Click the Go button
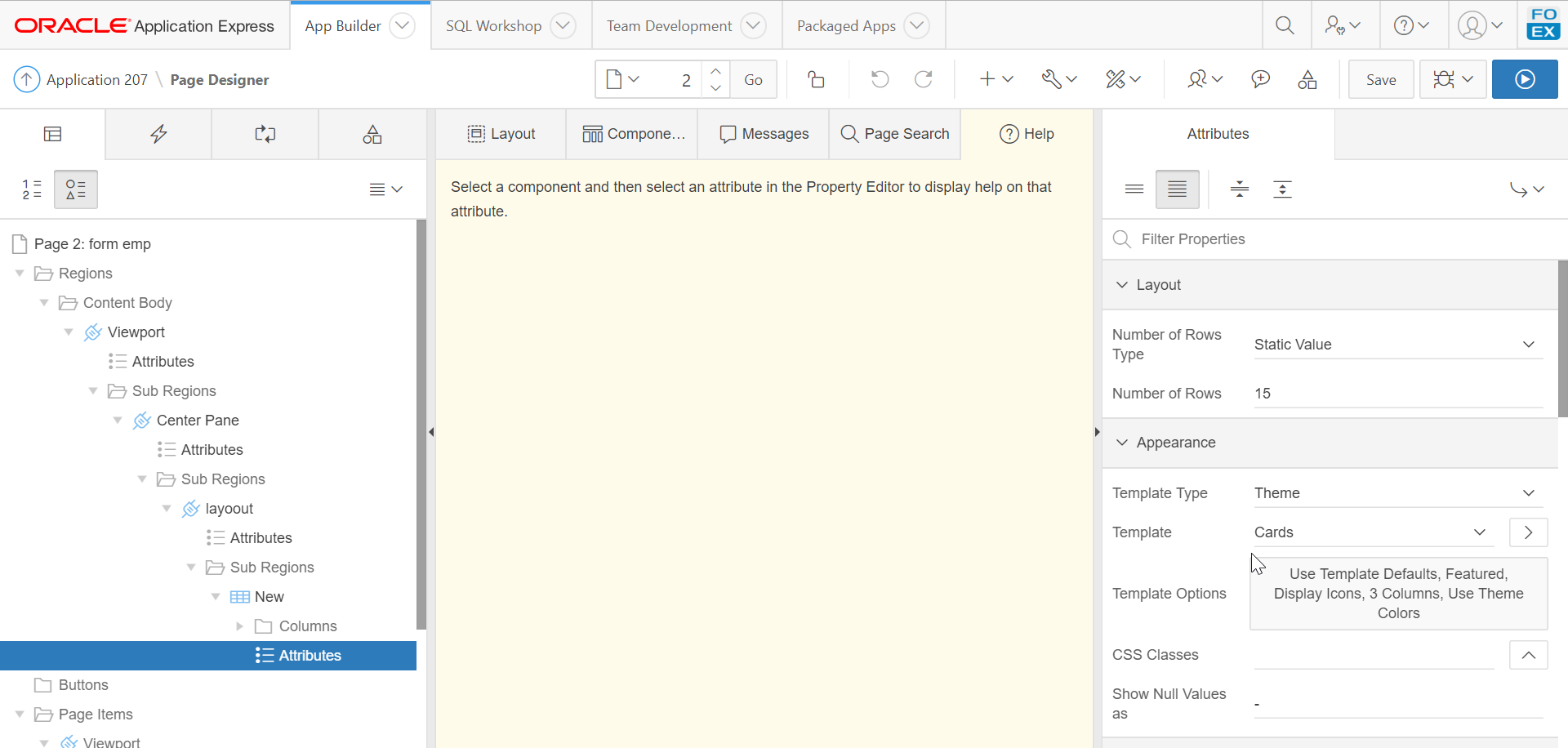The width and height of the screenshot is (1568, 748). coord(752,79)
